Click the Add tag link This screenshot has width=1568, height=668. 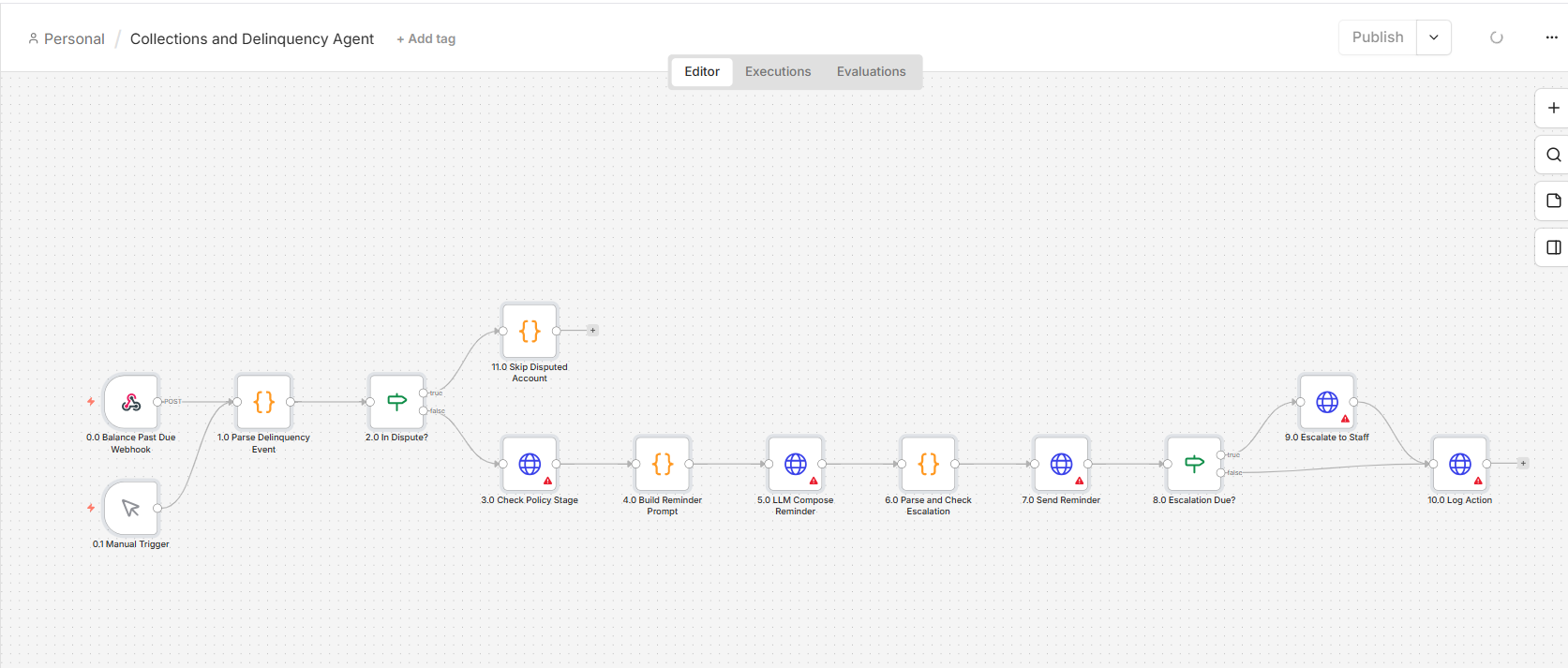426,38
